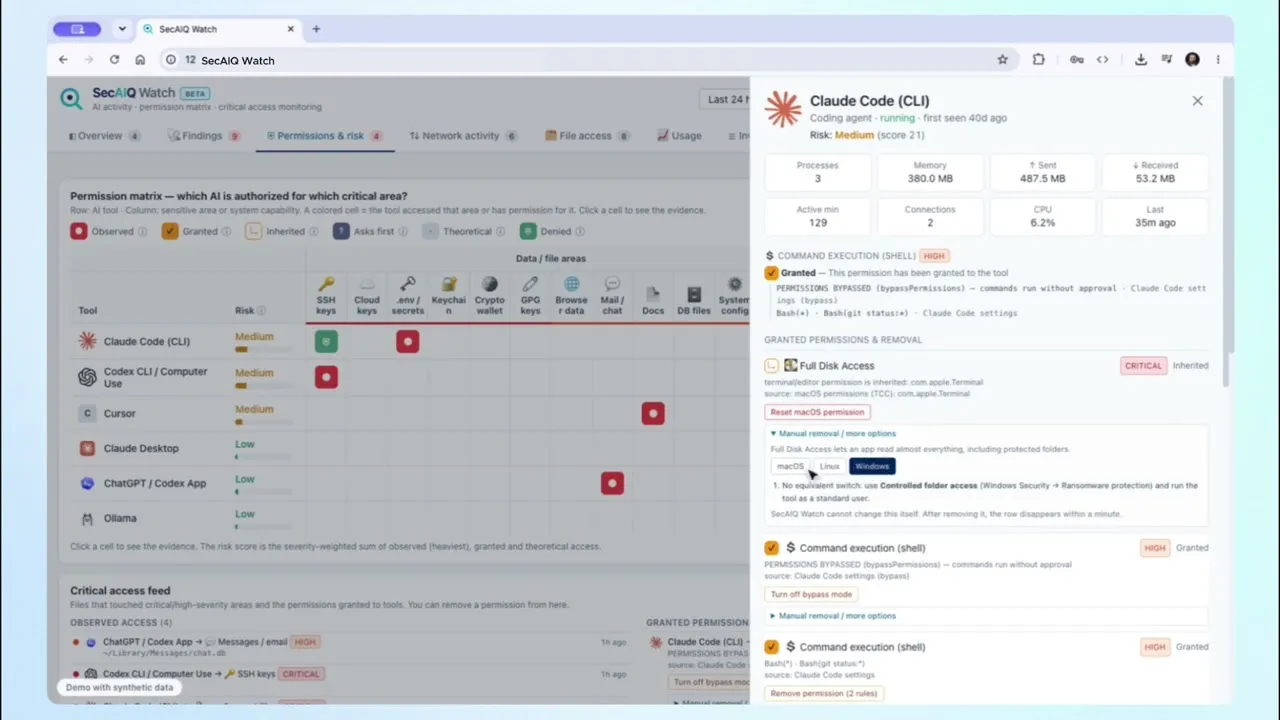This screenshot has width=1280, height=720.
Task: Click the DB files cabinet icon
Action: pos(694,294)
